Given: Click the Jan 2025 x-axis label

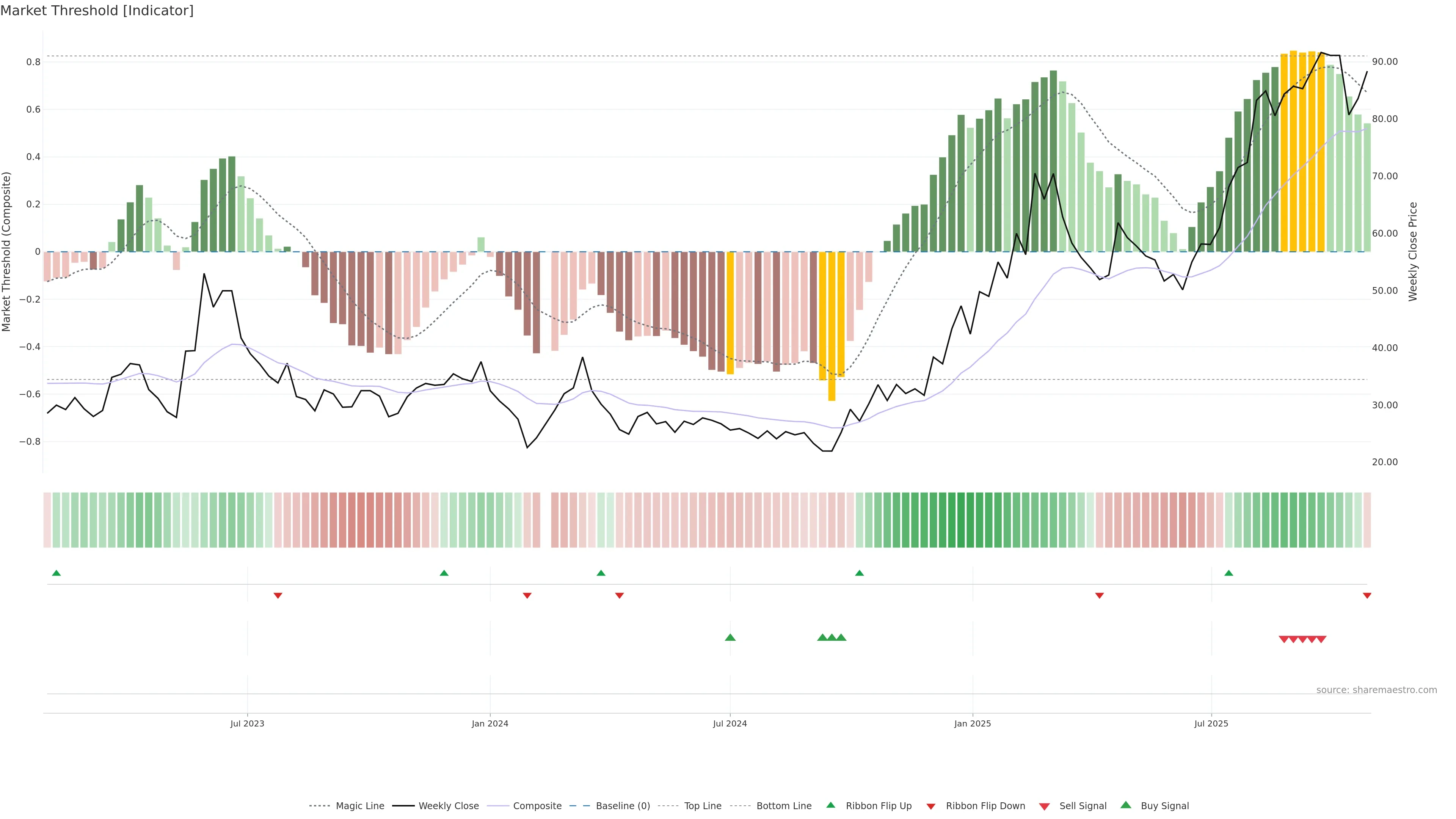Looking at the screenshot, I should 972,723.
